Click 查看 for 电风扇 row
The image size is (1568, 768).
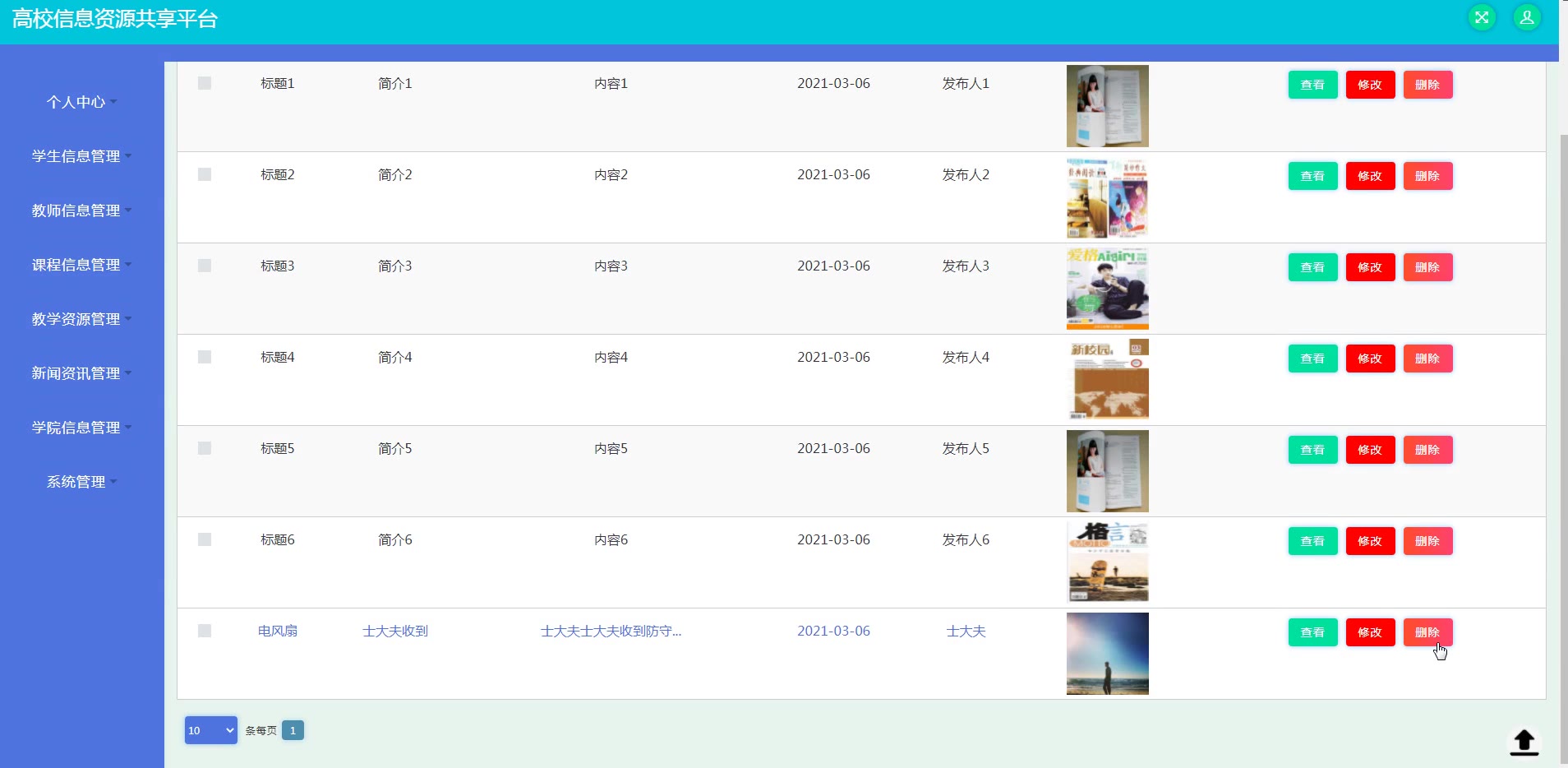(x=1312, y=632)
